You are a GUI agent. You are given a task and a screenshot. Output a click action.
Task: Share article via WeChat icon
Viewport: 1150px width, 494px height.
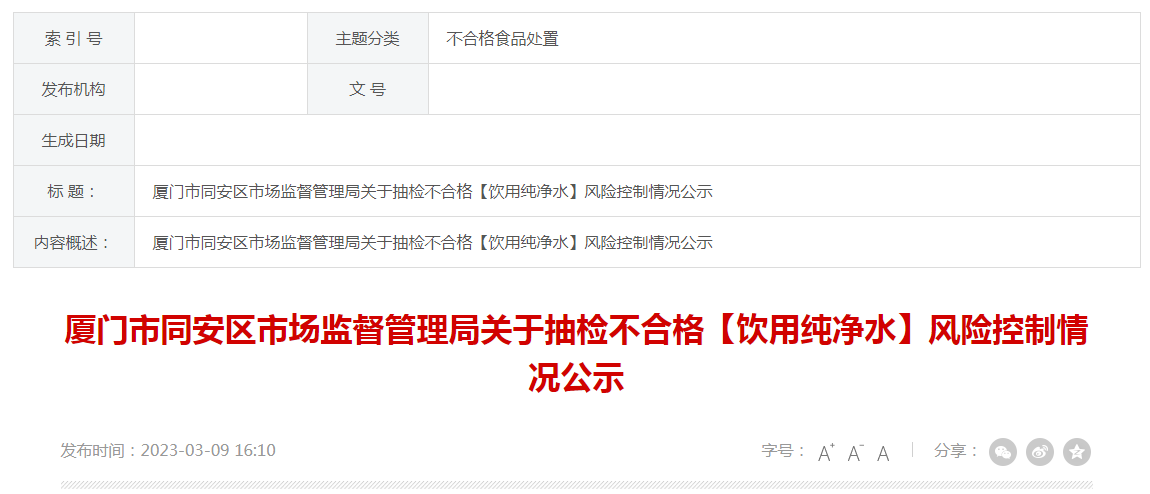point(1003,452)
